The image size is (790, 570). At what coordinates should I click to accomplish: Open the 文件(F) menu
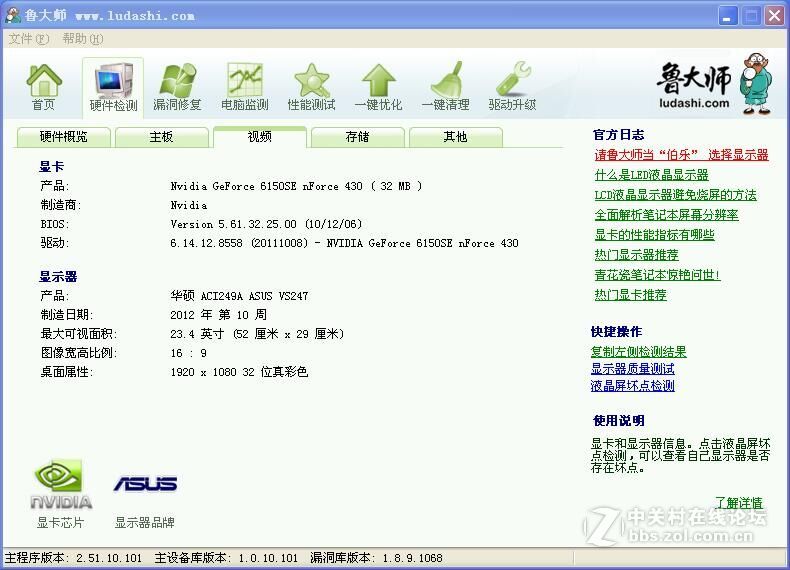tap(29, 39)
